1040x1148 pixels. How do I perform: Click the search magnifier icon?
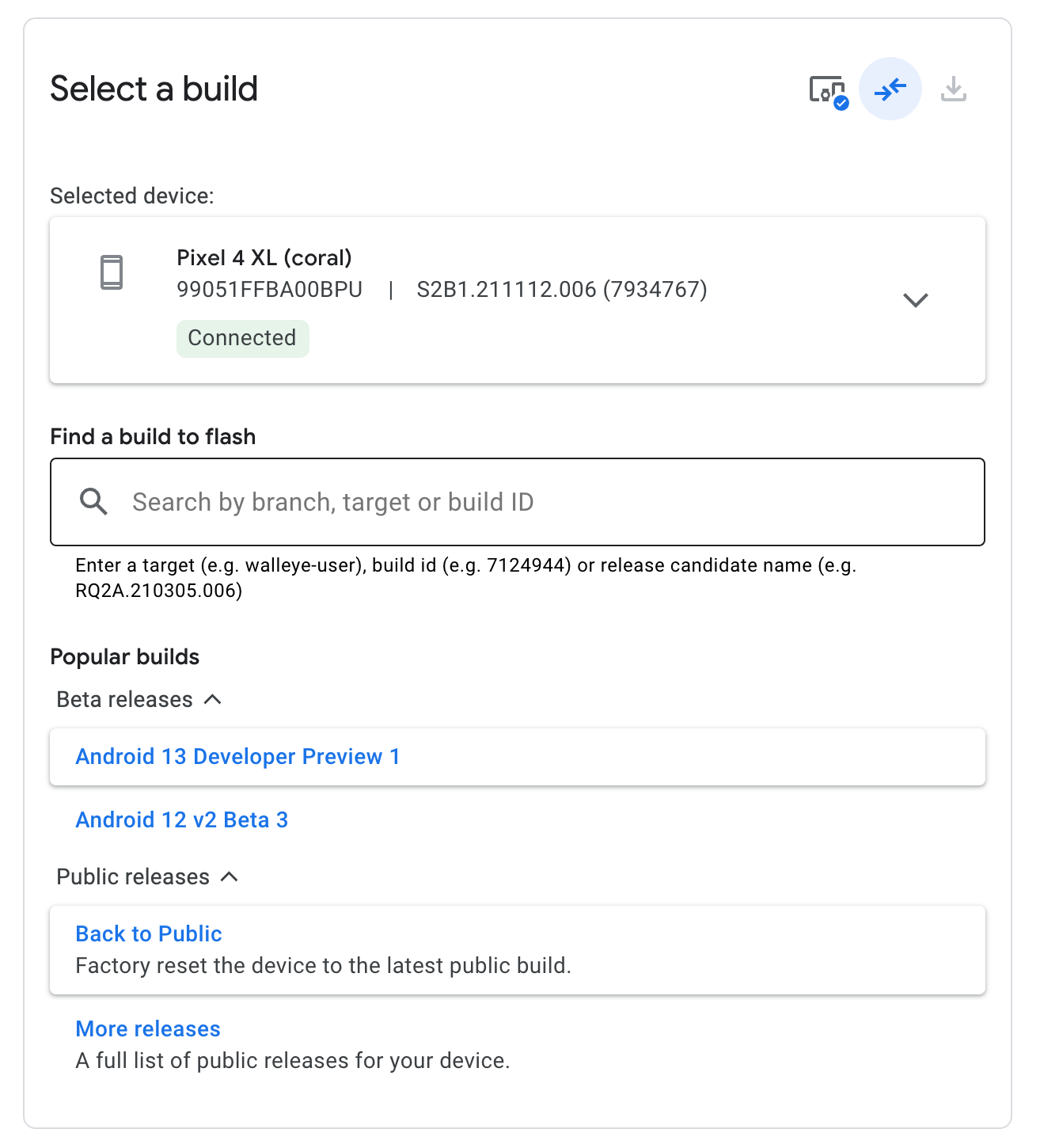93,501
